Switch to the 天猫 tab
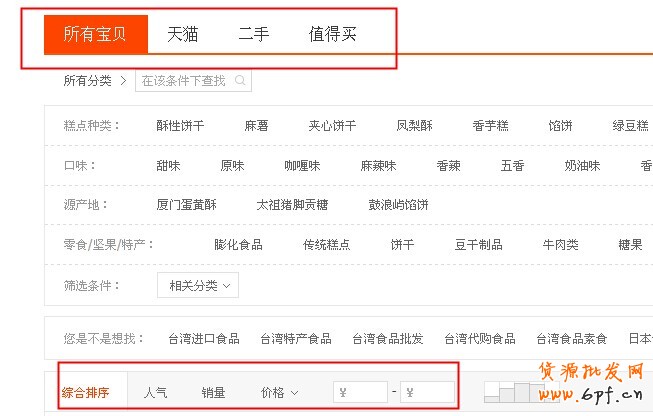The height and width of the screenshot is (416, 653). pyautogui.click(x=182, y=35)
